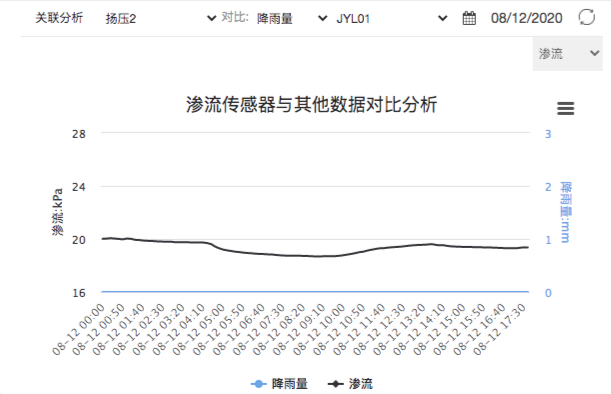
Task: Click the x-axis label 08-12 10:00
Action: (x=320, y=329)
